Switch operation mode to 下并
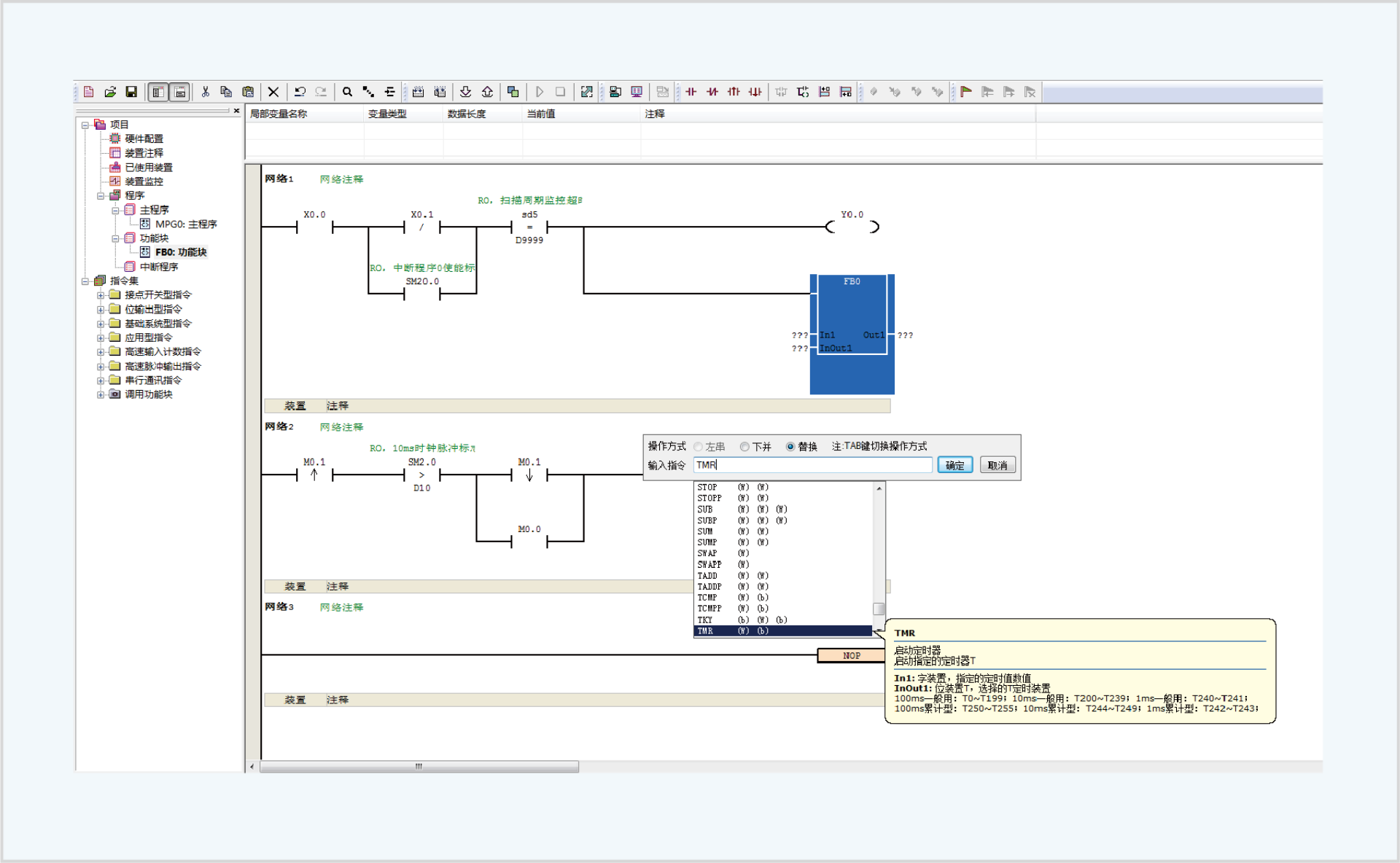This screenshot has height=863, width=1400. click(744, 447)
